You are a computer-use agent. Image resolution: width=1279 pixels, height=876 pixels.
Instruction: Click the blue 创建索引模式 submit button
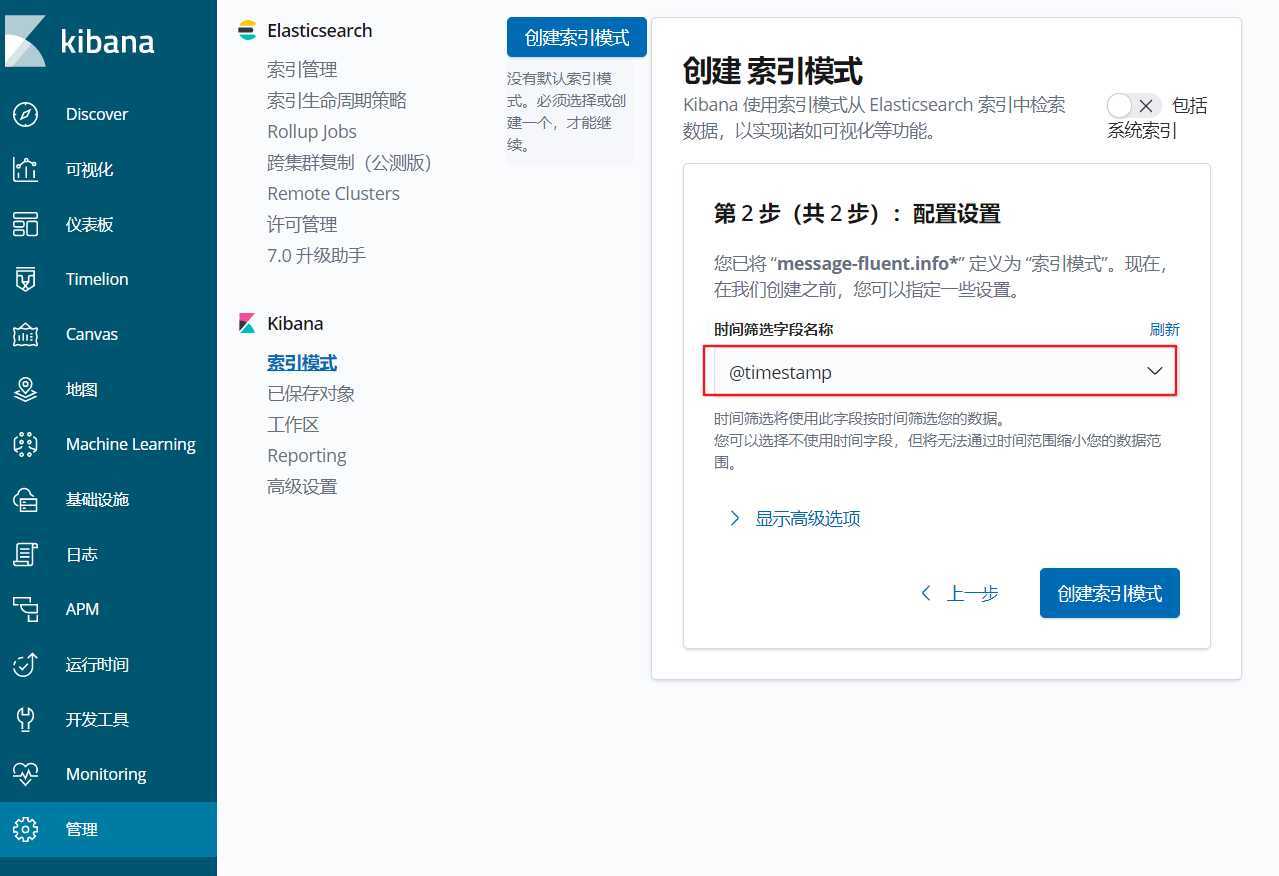tap(1110, 593)
